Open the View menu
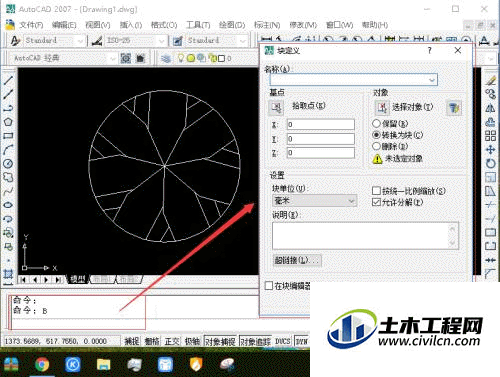 98,25
